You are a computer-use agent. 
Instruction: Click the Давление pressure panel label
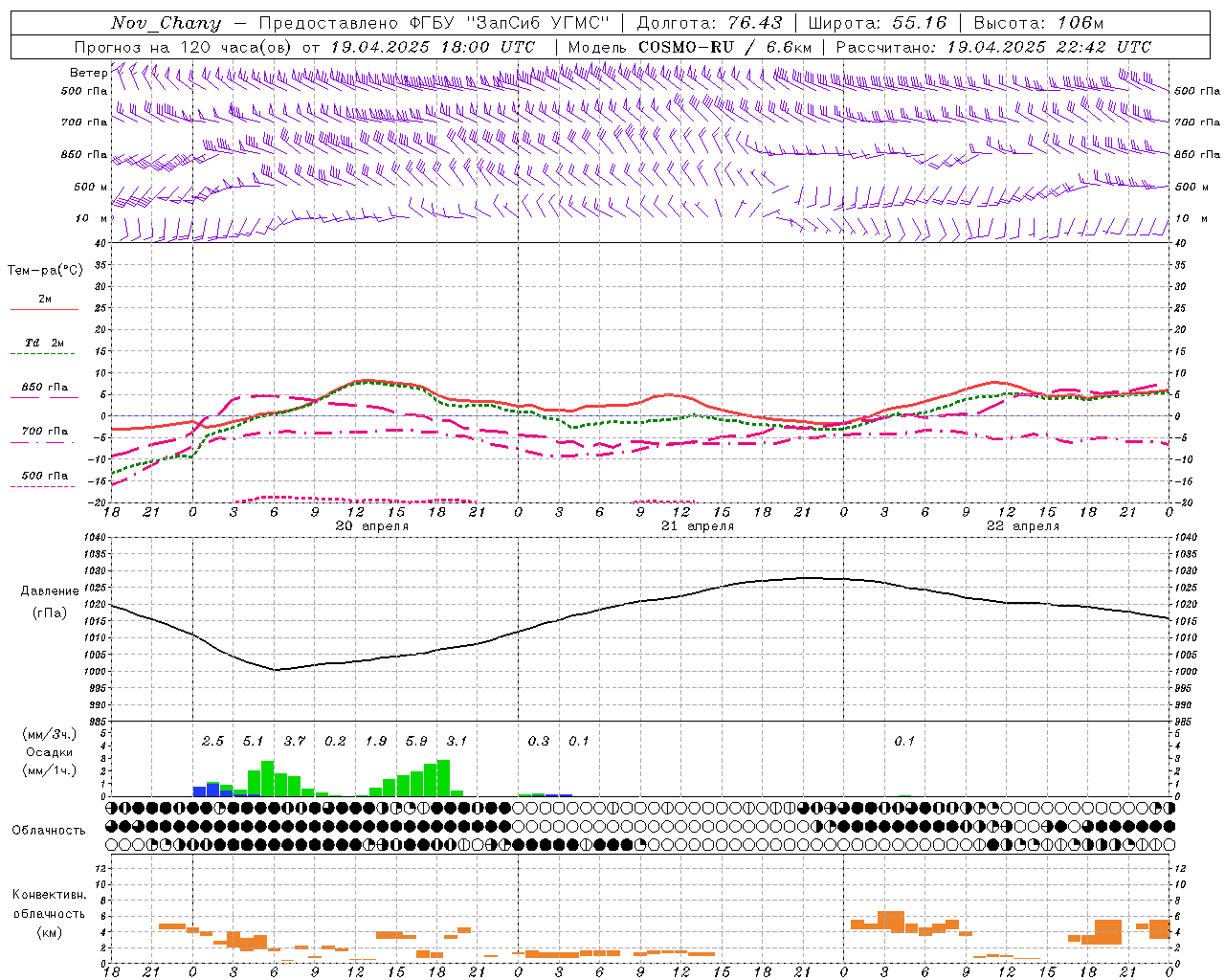(x=50, y=590)
